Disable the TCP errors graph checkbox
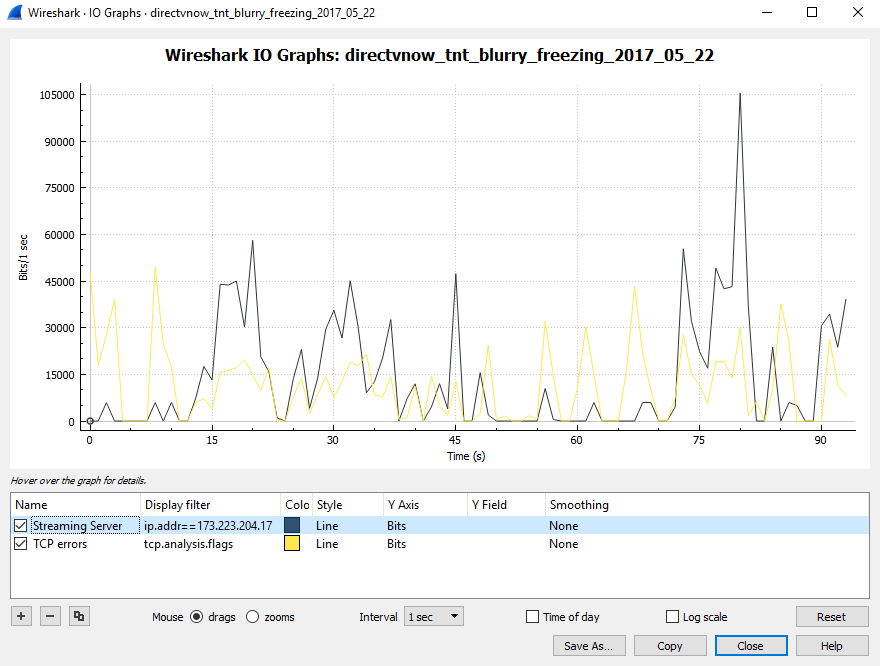Screen dimensions: 880x666 tap(21, 544)
